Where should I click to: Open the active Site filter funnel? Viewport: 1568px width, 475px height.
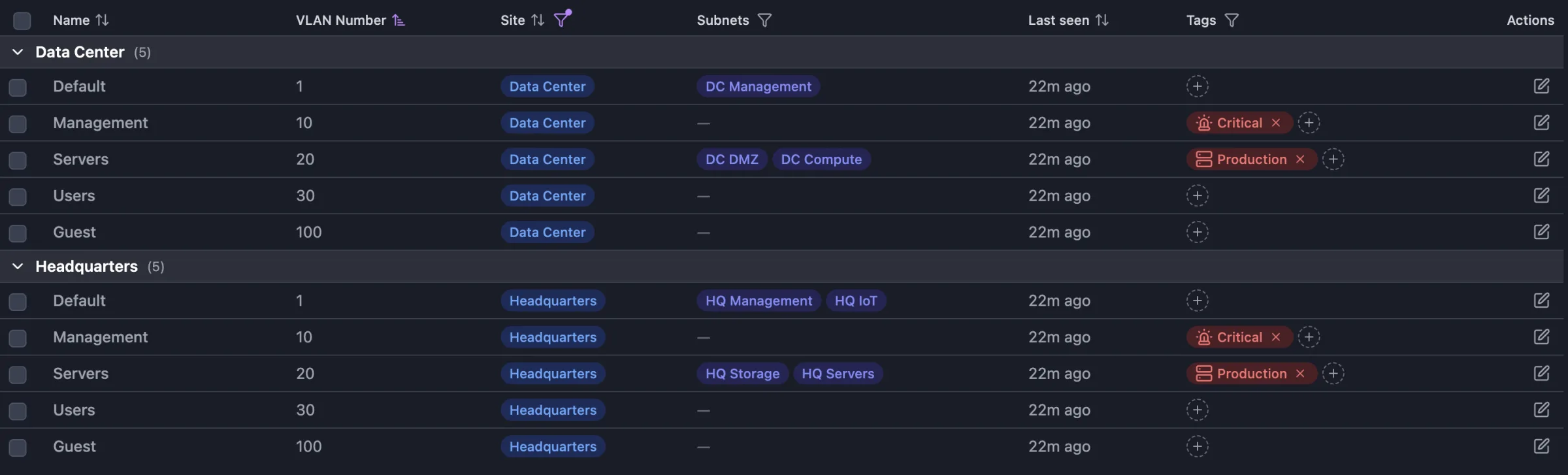pyautogui.click(x=562, y=19)
